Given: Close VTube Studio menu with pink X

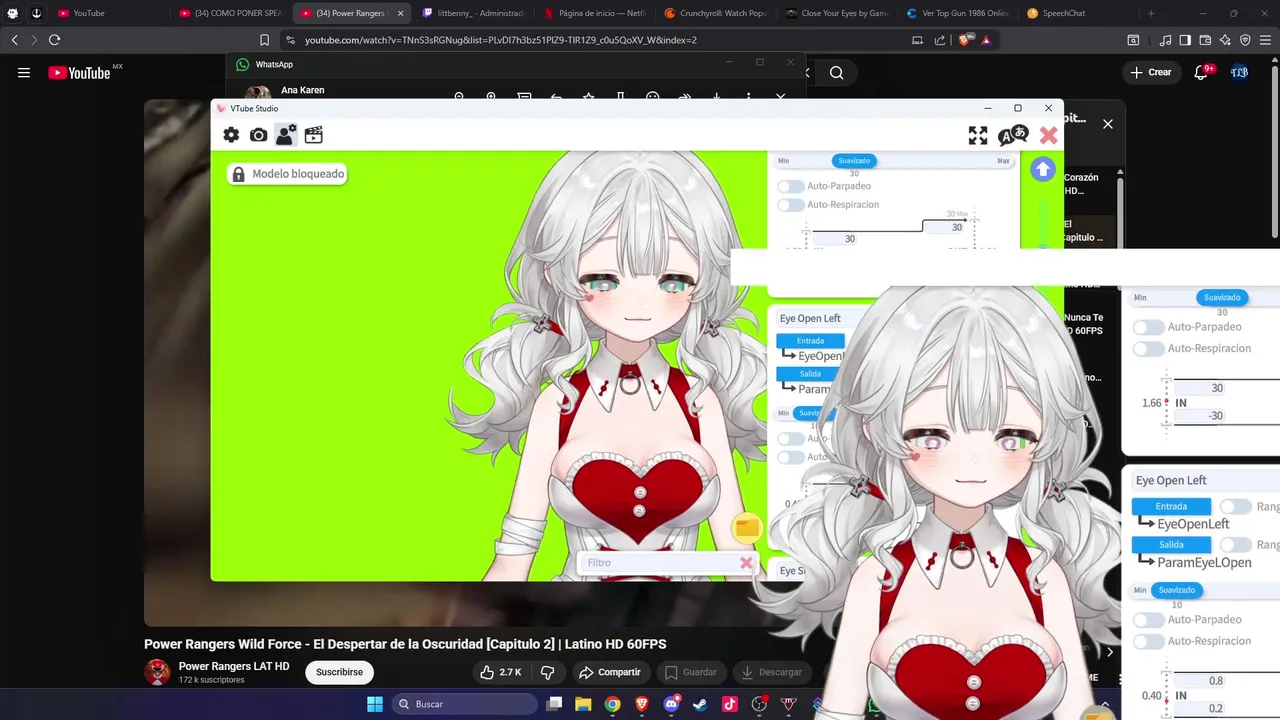Looking at the screenshot, I should tap(1048, 136).
